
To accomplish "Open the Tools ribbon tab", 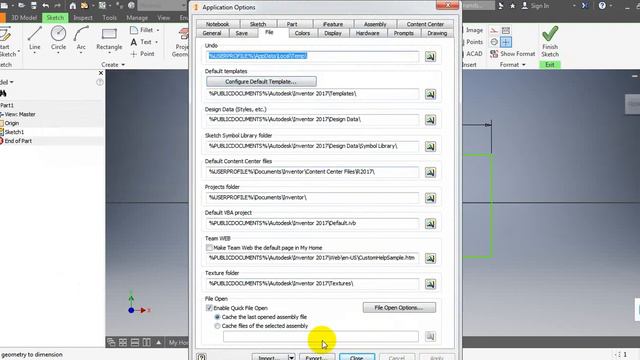I will click(x=109, y=18).
